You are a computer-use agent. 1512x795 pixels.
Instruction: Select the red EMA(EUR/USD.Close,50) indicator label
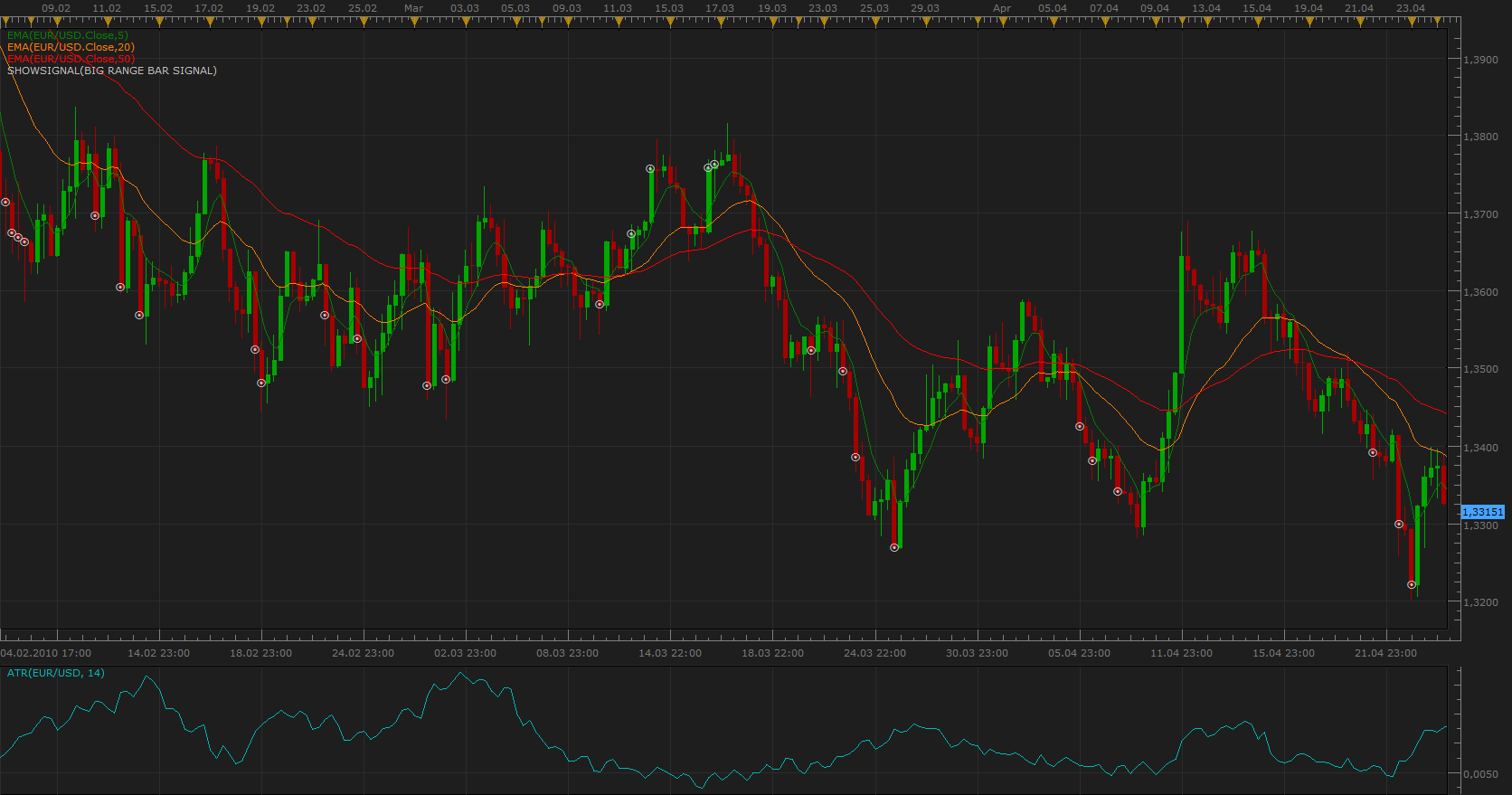pyautogui.click(x=71, y=59)
